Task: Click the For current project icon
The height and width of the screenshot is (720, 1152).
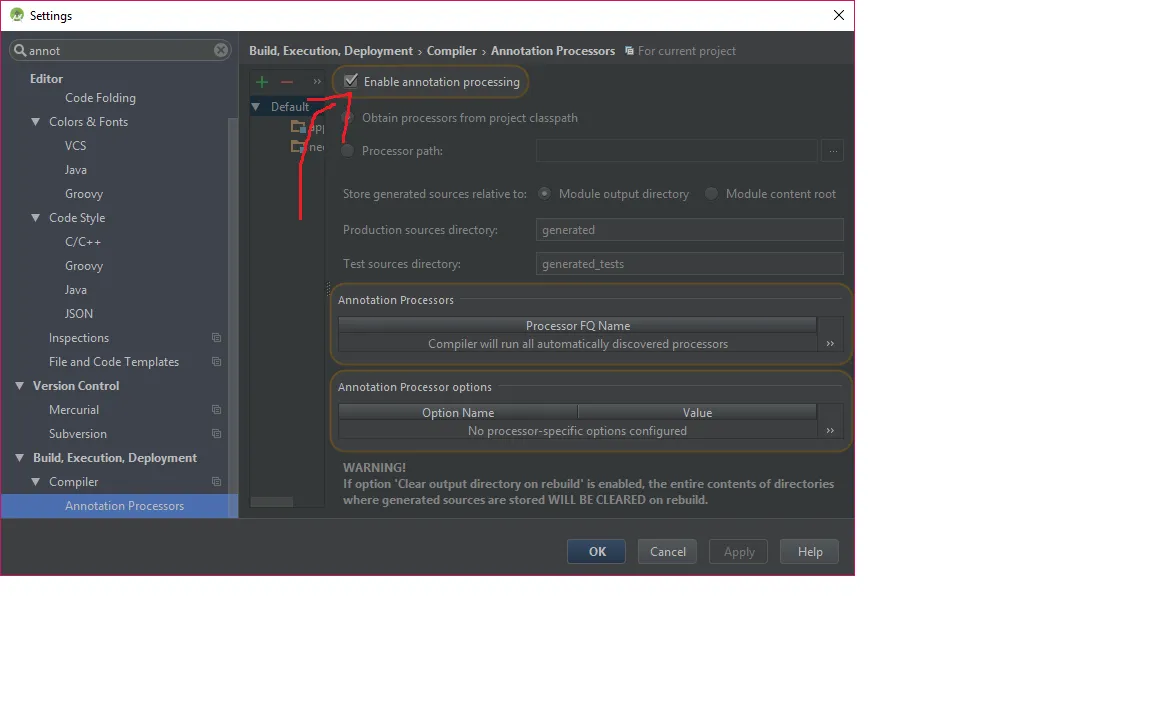Action: [x=629, y=51]
